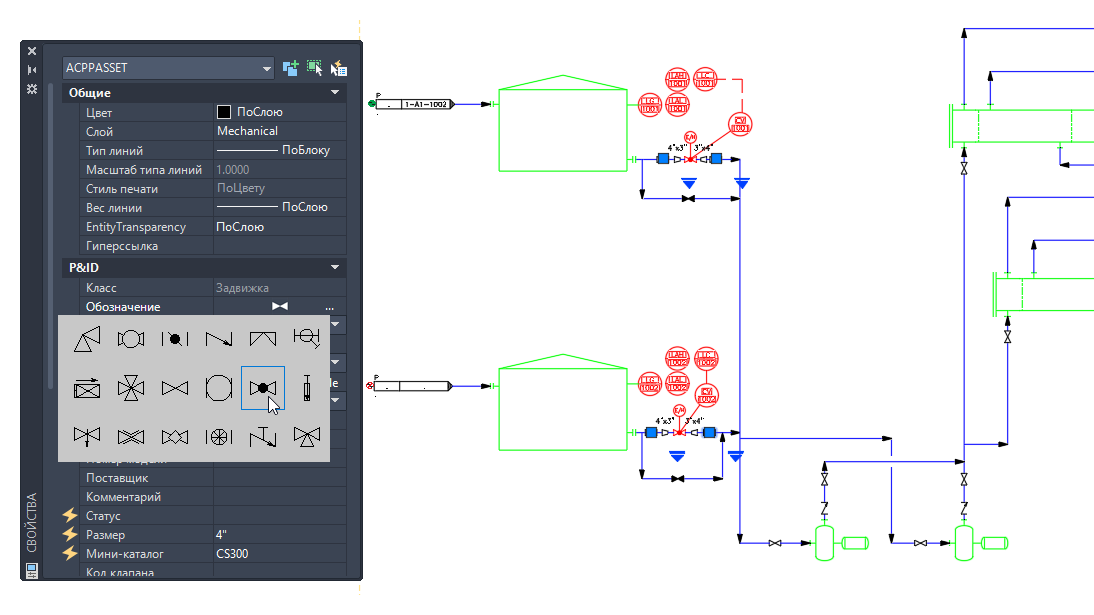This screenshot has width=1094, height=615.
Task: Choose the empty circle symbol between bars
Action: click(x=218, y=388)
